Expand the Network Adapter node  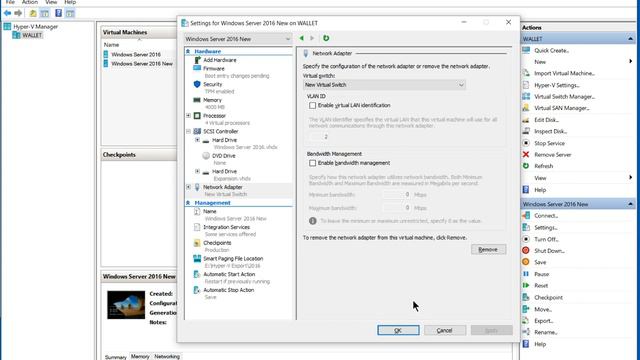pos(189,187)
